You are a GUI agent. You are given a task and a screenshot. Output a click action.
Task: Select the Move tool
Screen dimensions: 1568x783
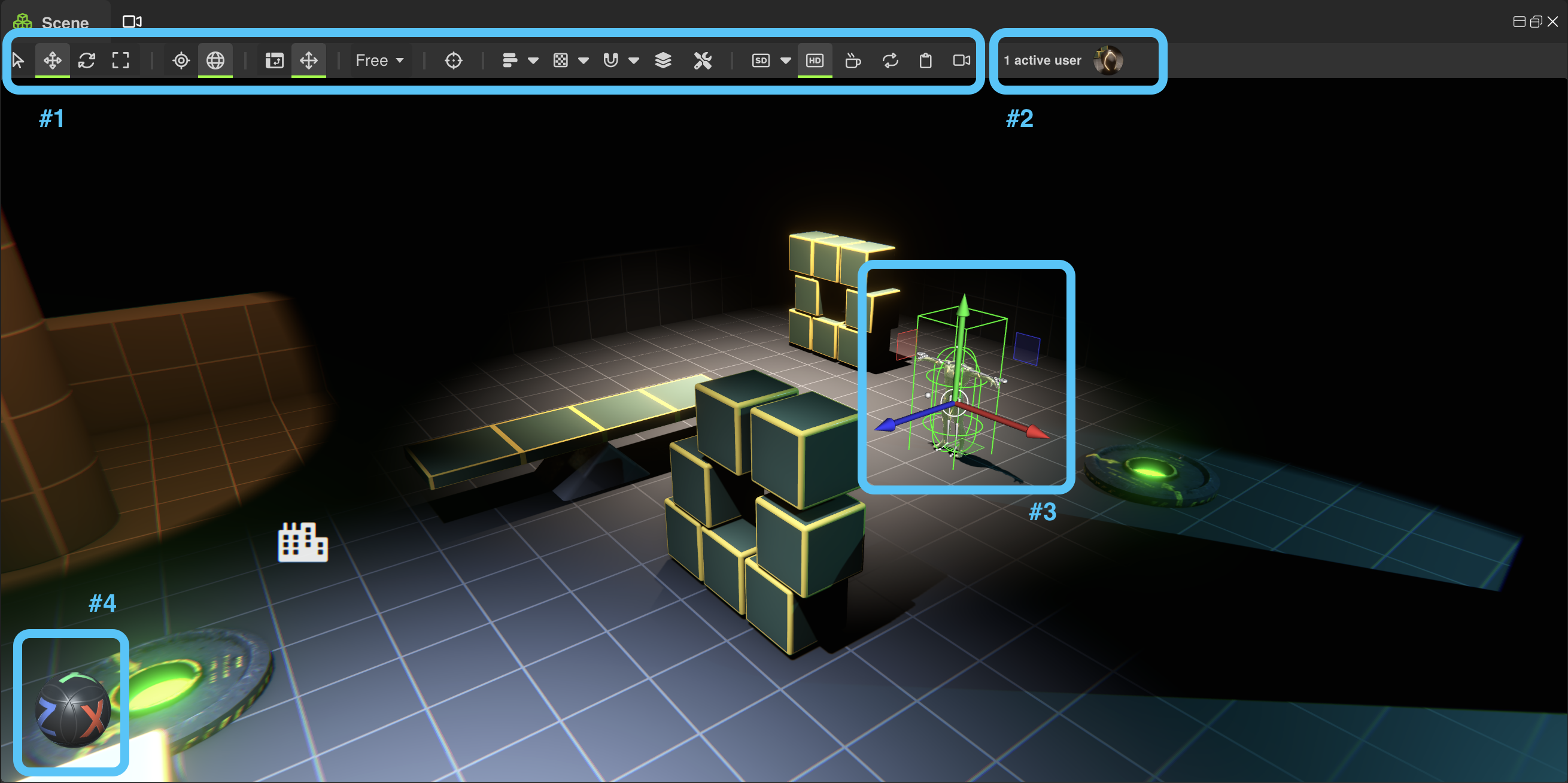coord(52,60)
